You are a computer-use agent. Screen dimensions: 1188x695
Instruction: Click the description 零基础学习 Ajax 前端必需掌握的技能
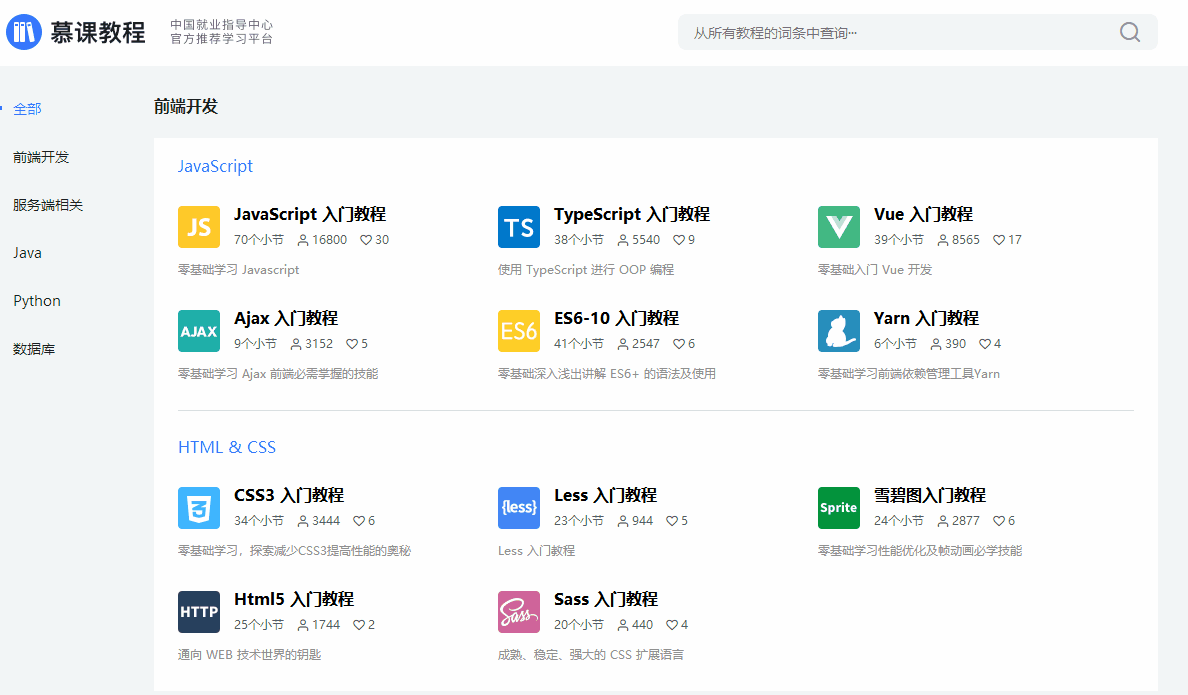point(278,374)
